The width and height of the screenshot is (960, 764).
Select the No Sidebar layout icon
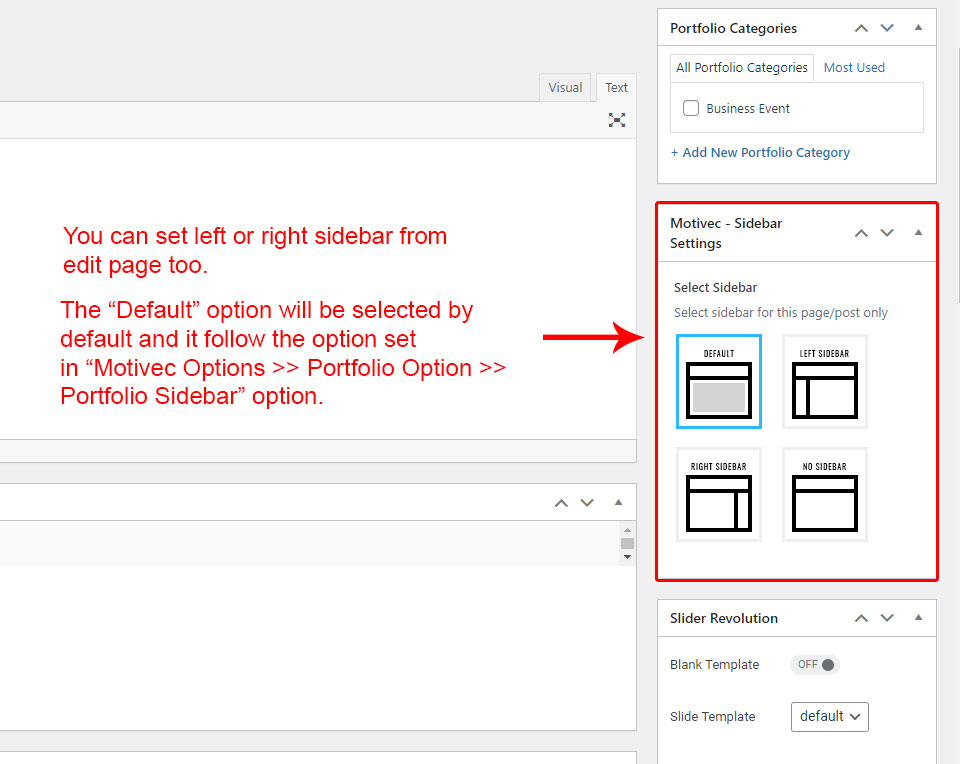[x=824, y=495]
